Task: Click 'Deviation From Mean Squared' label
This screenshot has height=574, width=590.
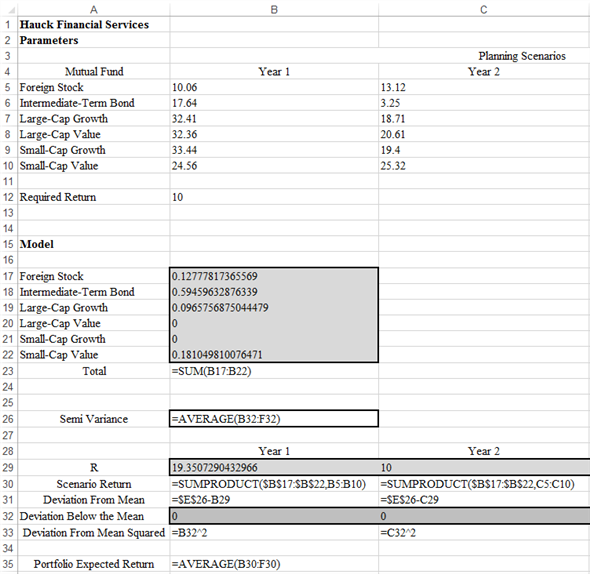Action: (94, 533)
